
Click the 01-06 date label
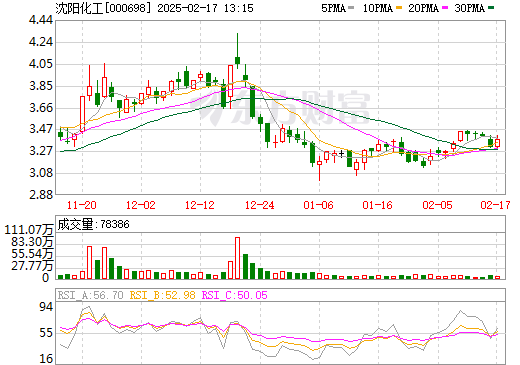(319, 205)
